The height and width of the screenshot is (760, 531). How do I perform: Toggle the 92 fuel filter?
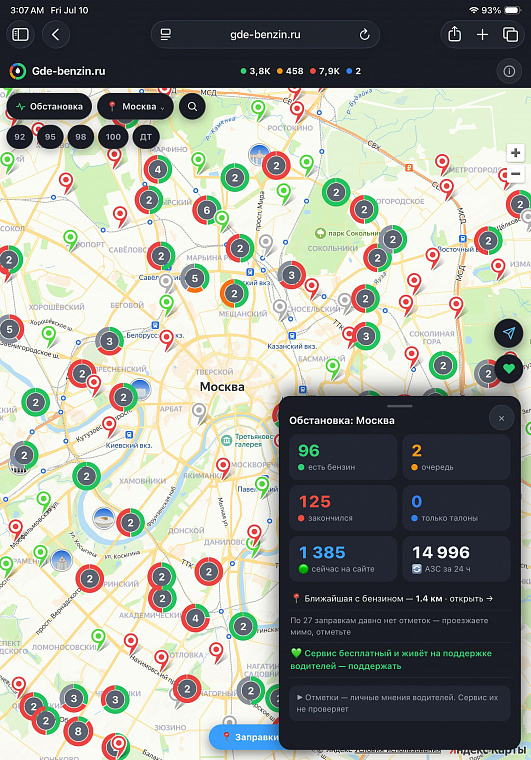click(x=20, y=137)
